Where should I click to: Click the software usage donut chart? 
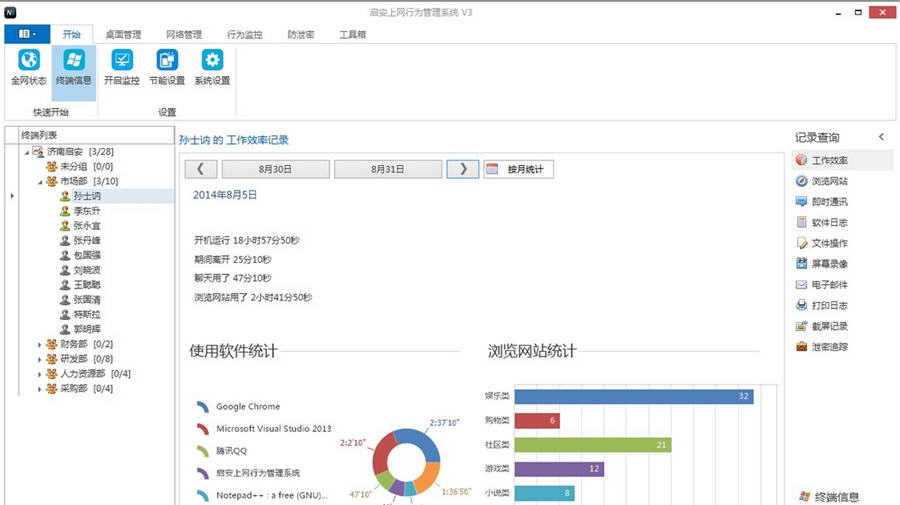point(406,462)
